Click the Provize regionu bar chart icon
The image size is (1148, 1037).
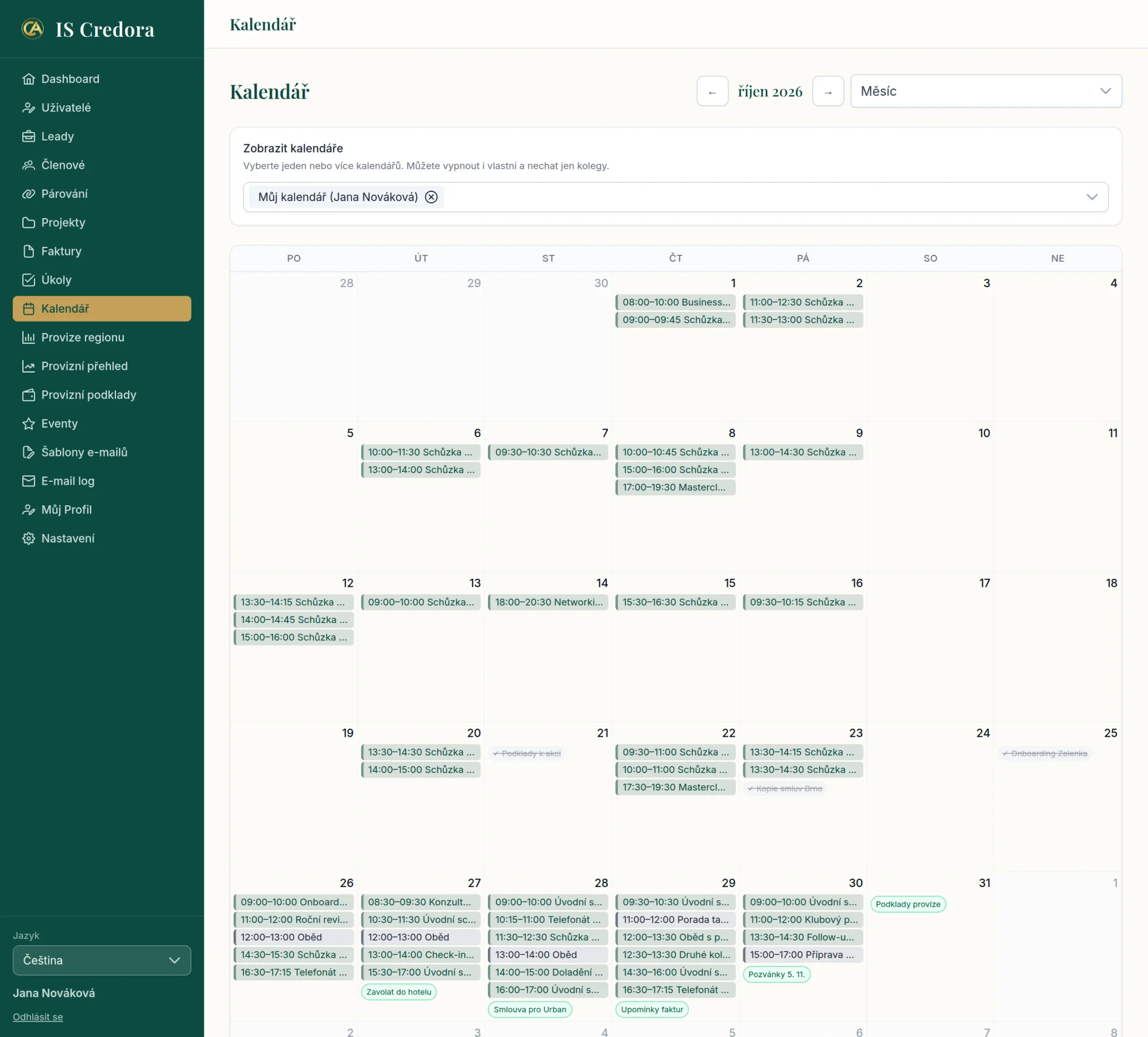[29, 337]
